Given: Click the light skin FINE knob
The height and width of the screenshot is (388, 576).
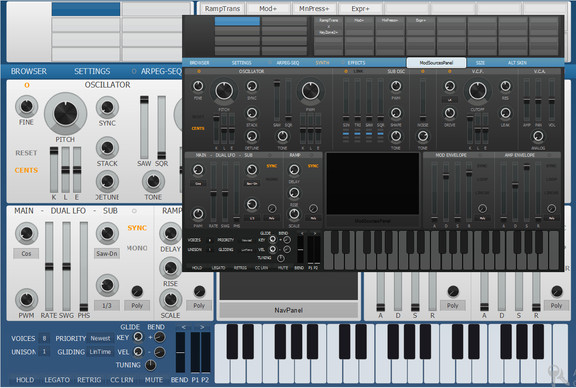Looking at the screenshot, I should tap(26, 107).
